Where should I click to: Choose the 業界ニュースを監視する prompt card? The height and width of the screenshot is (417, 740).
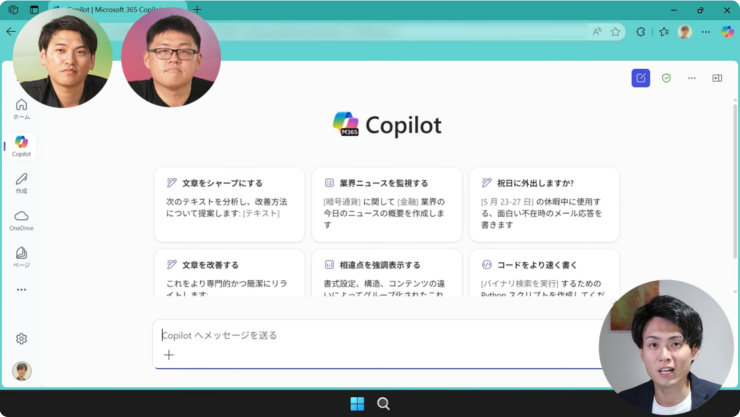tap(387, 205)
